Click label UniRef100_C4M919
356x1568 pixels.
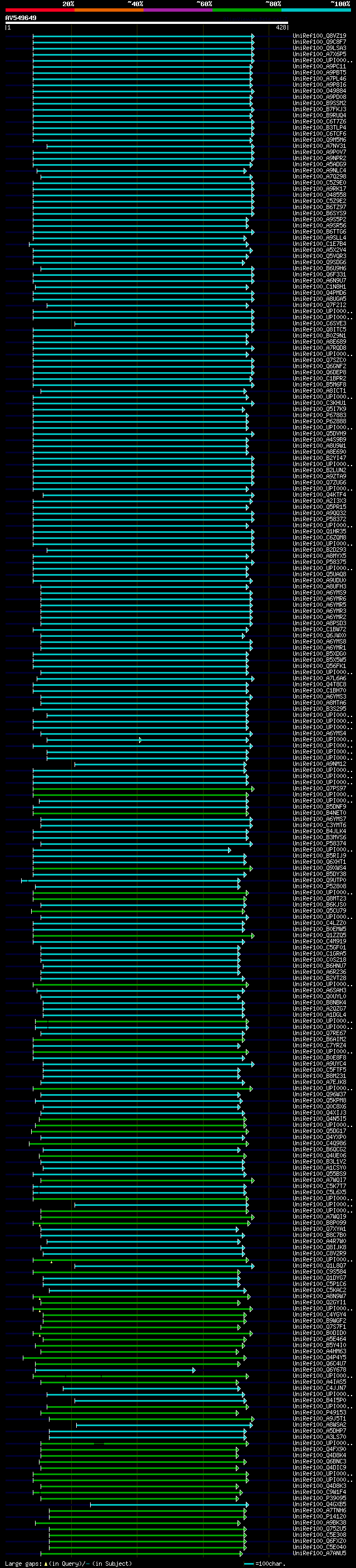(319, 942)
